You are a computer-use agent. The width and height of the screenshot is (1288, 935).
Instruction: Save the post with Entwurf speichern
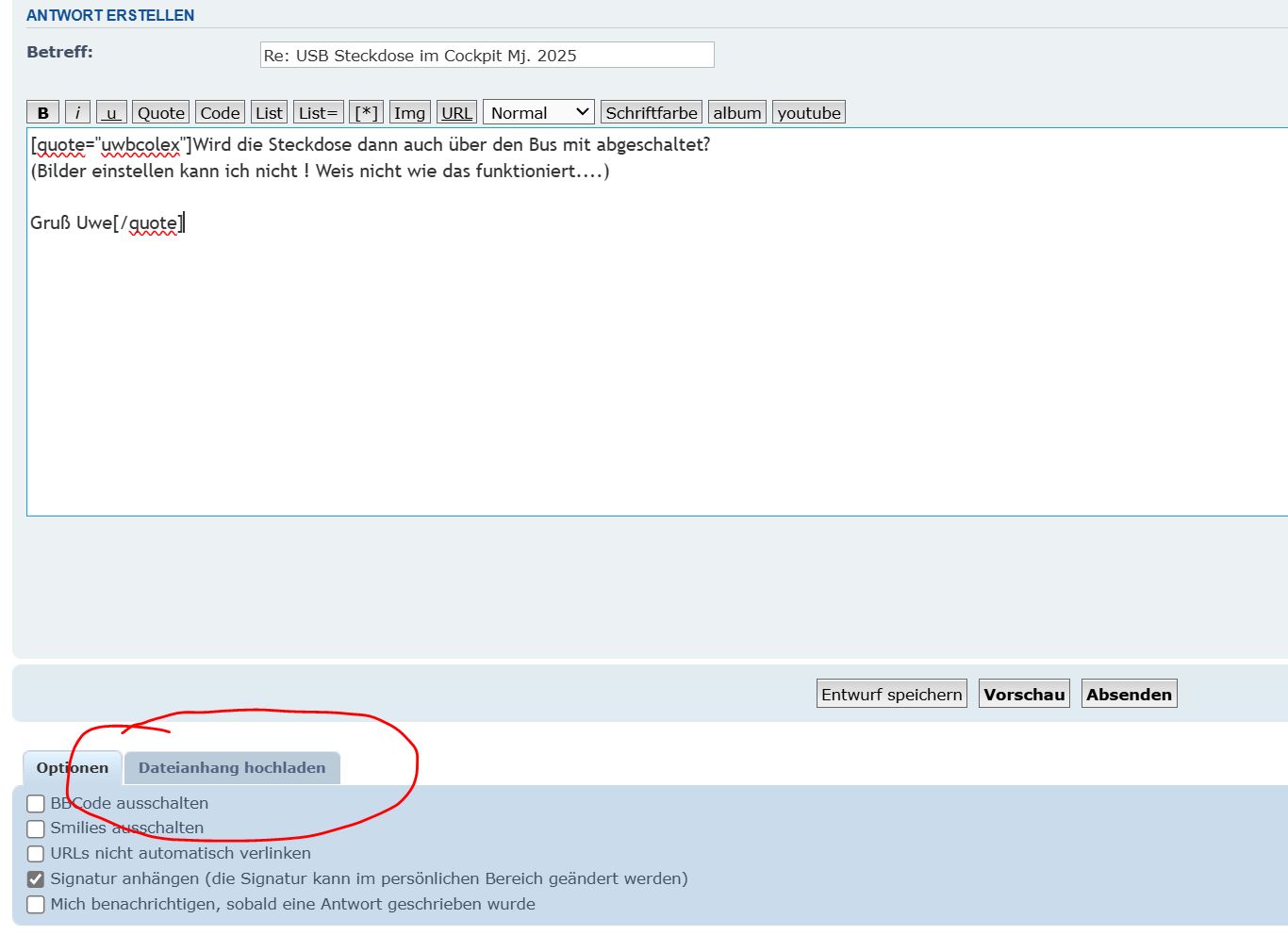click(x=891, y=695)
